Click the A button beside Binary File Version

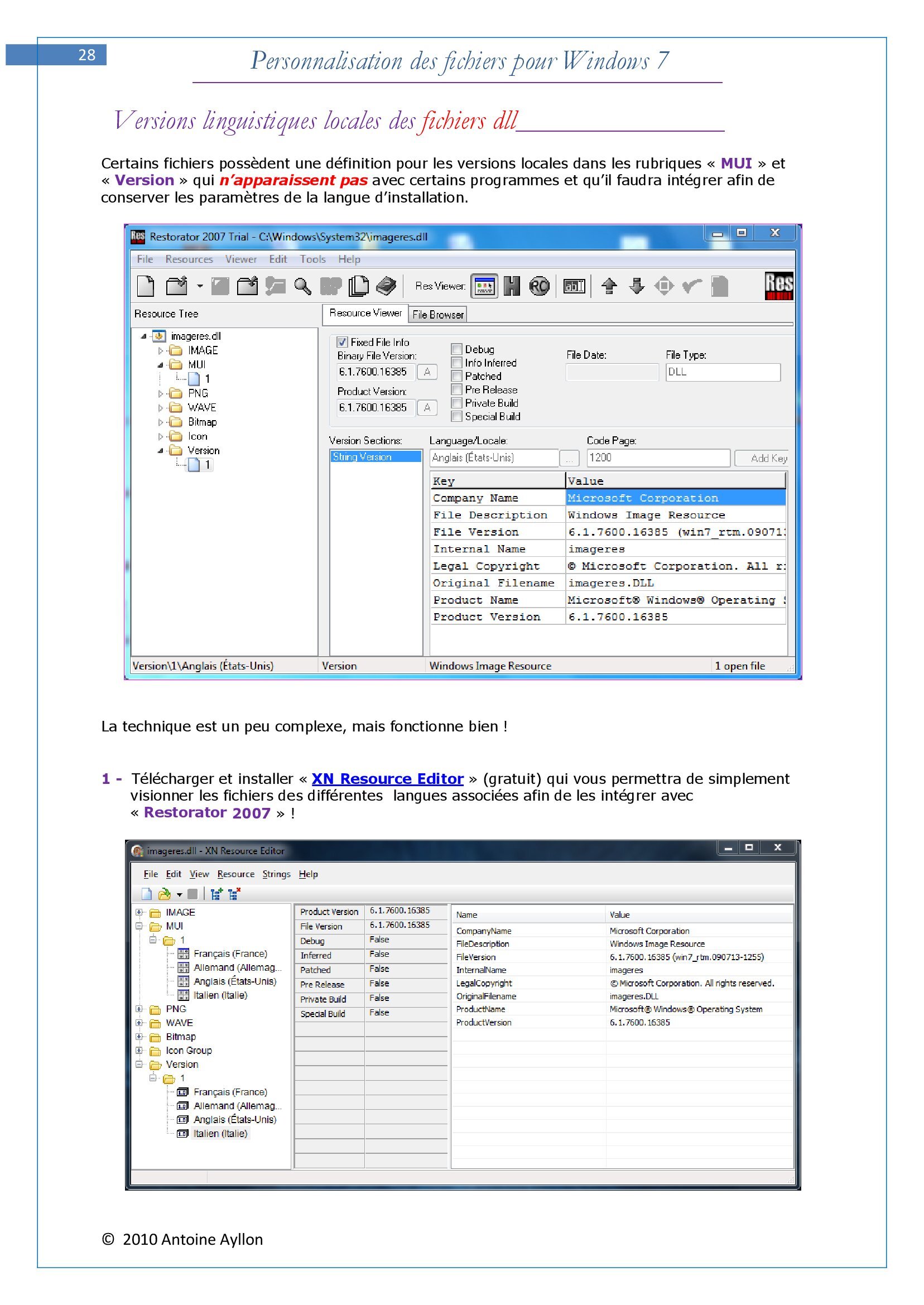[x=427, y=372]
